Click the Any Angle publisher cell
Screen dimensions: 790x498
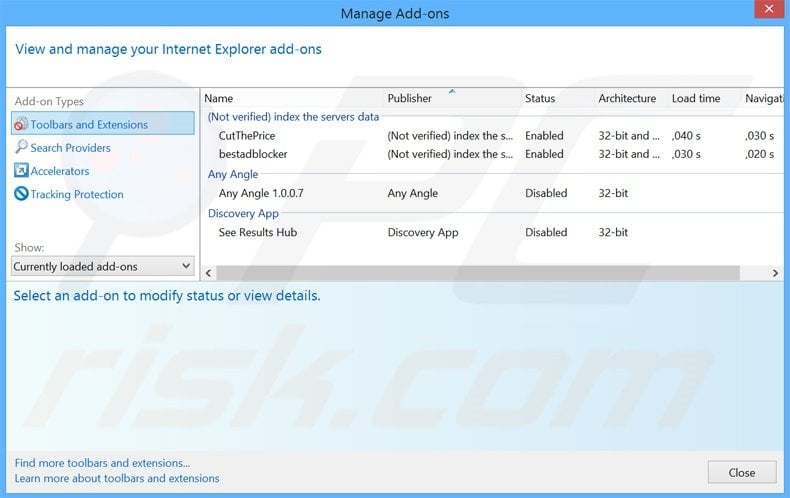click(413, 194)
